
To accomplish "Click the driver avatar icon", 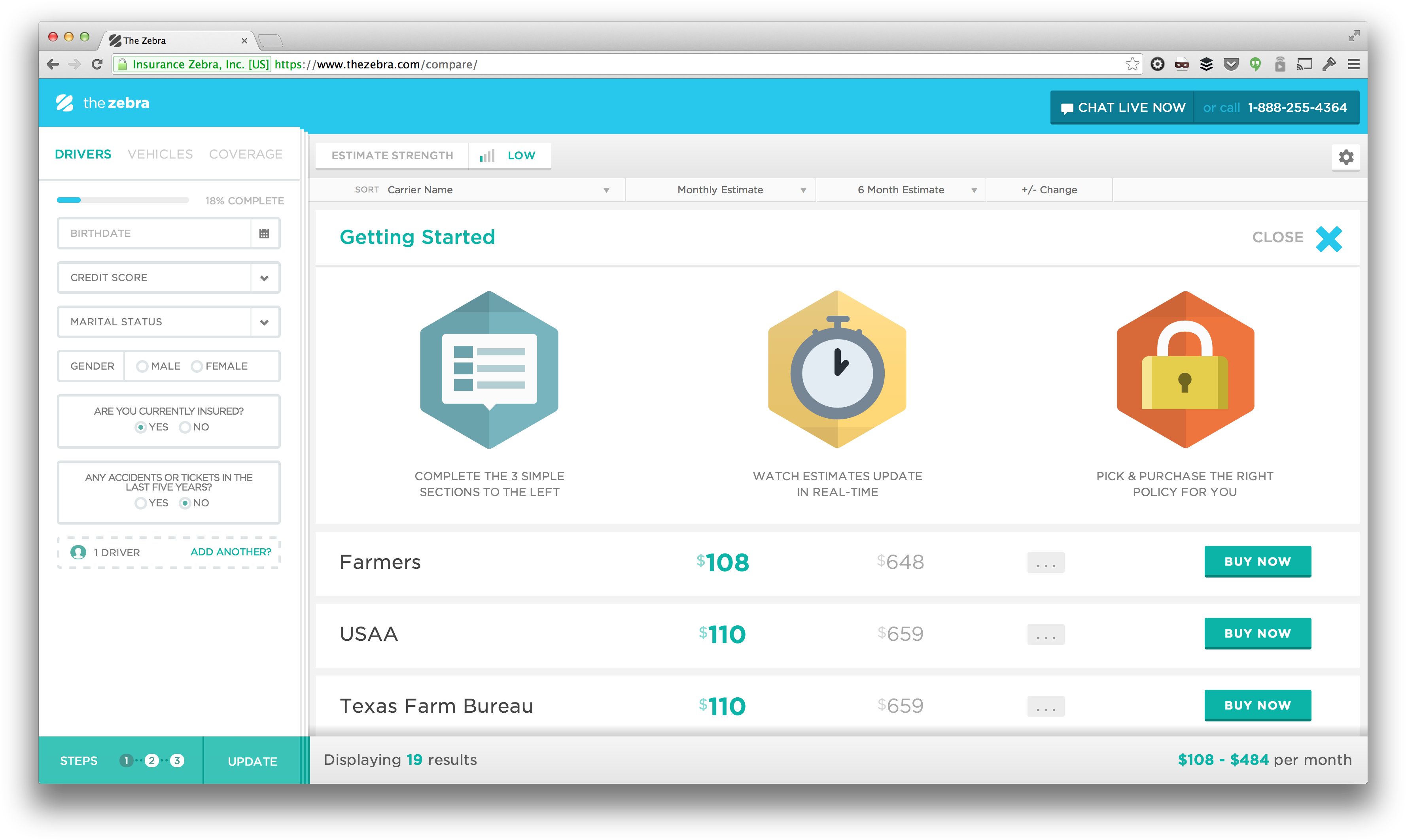I will click(x=78, y=552).
